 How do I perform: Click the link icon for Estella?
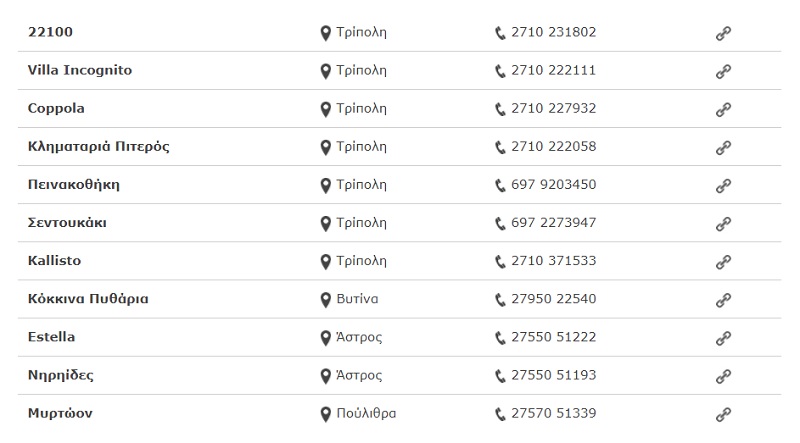[723, 337]
